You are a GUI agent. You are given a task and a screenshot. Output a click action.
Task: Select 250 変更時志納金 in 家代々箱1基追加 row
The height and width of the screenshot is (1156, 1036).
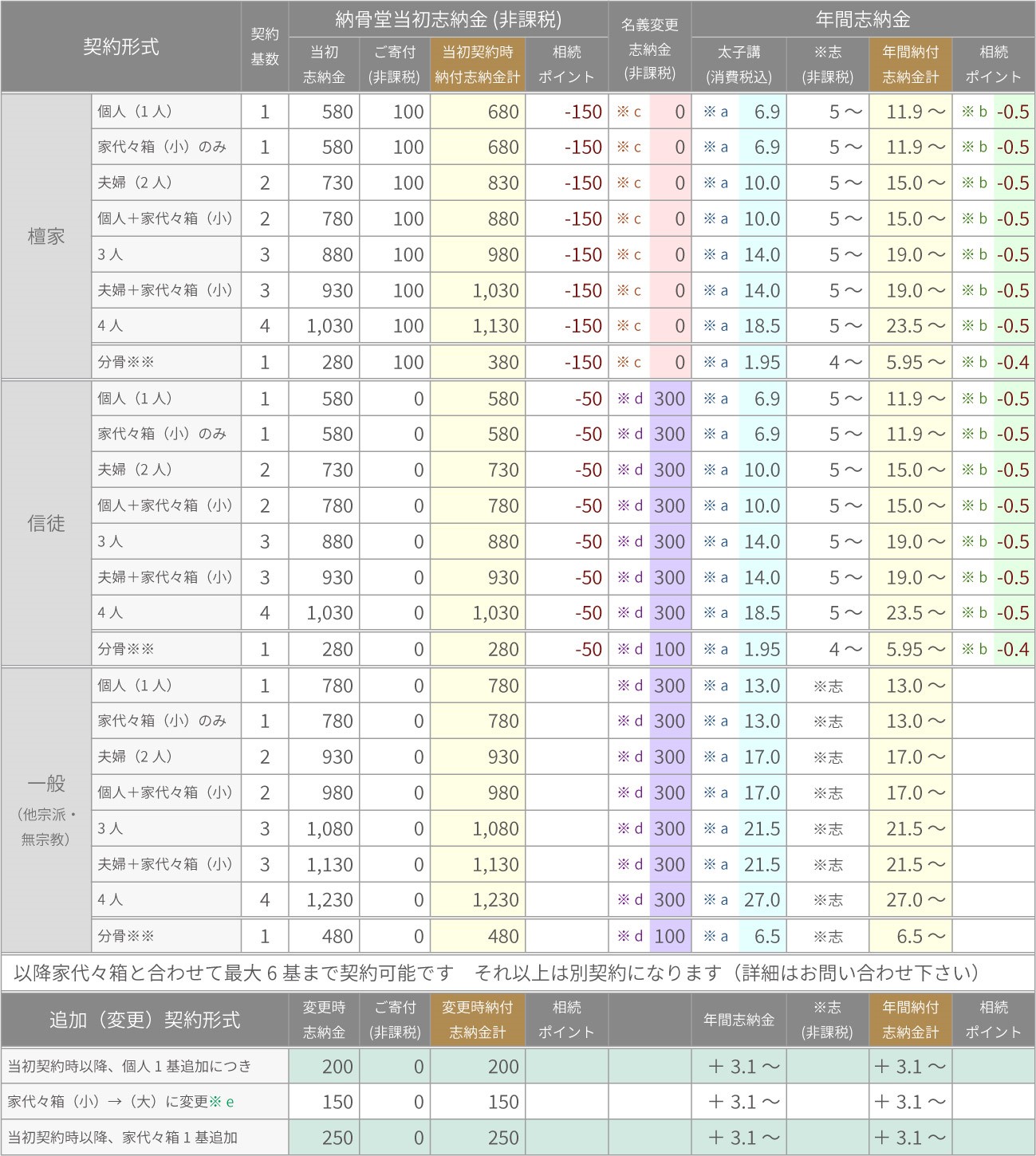324,1138
